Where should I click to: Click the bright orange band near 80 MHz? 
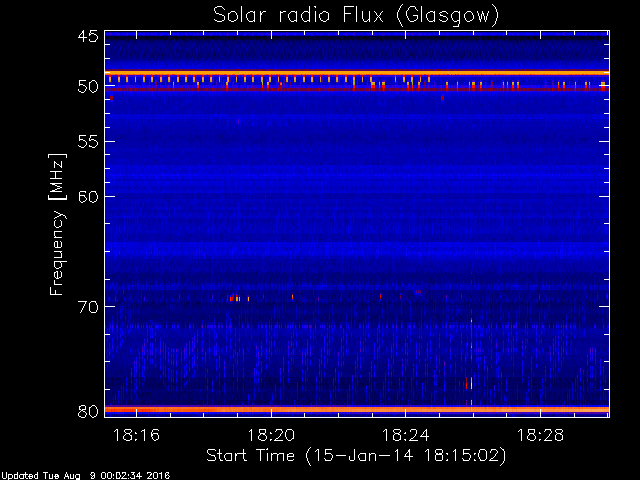tap(357, 409)
